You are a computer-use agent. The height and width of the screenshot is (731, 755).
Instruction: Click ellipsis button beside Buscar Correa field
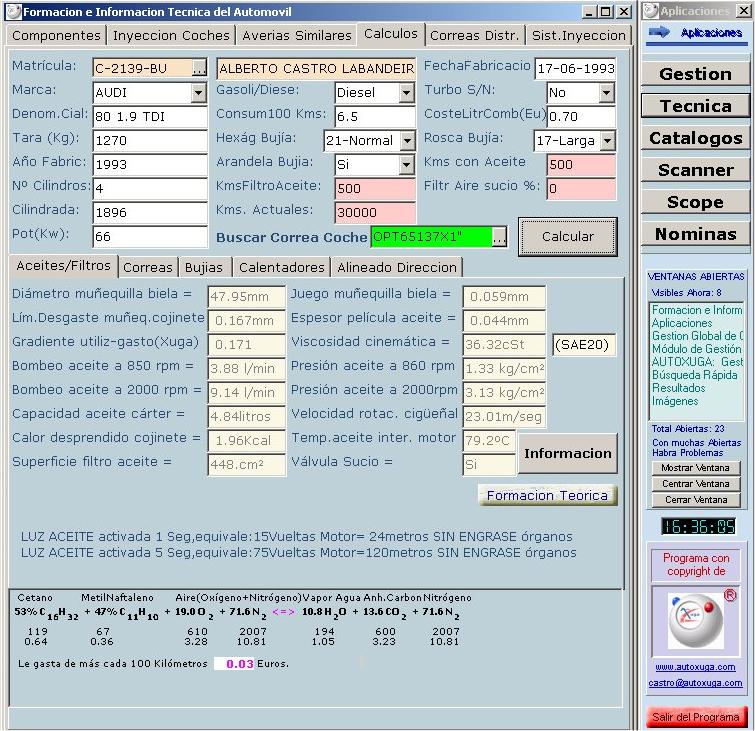click(x=499, y=237)
